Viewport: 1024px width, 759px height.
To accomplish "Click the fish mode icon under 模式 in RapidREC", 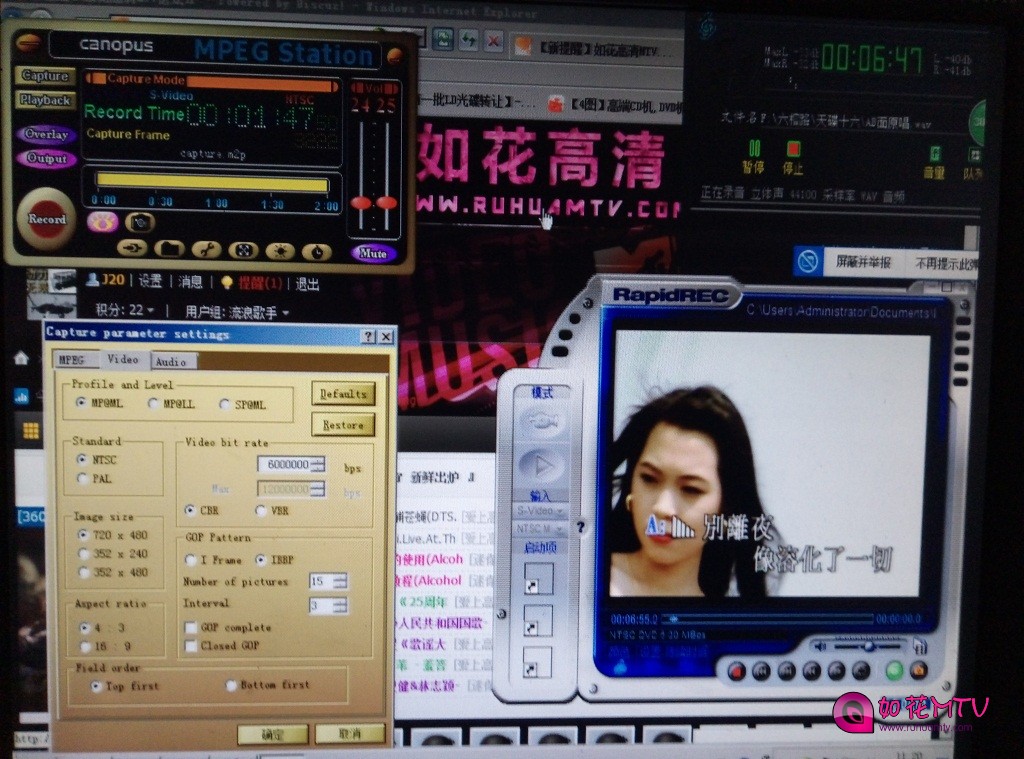I will click(541, 423).
